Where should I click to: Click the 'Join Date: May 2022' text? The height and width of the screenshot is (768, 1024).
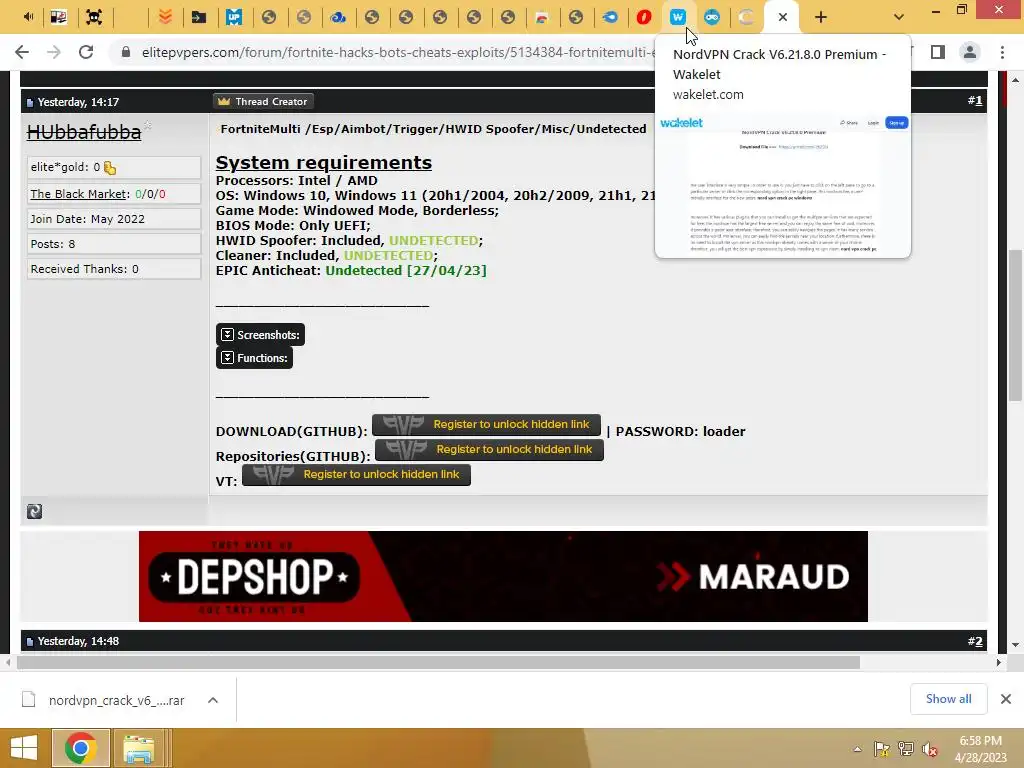click(88, 219)
